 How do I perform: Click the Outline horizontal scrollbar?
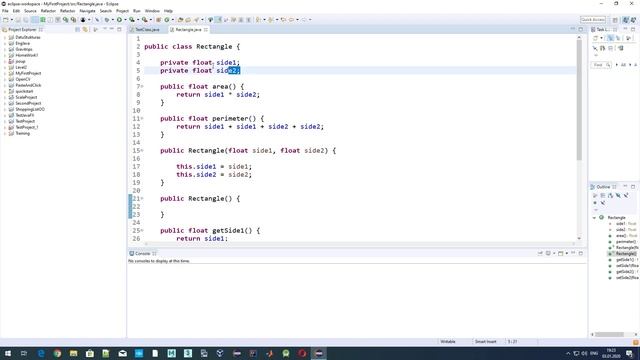pyautogui.click(x=609, y=334)
